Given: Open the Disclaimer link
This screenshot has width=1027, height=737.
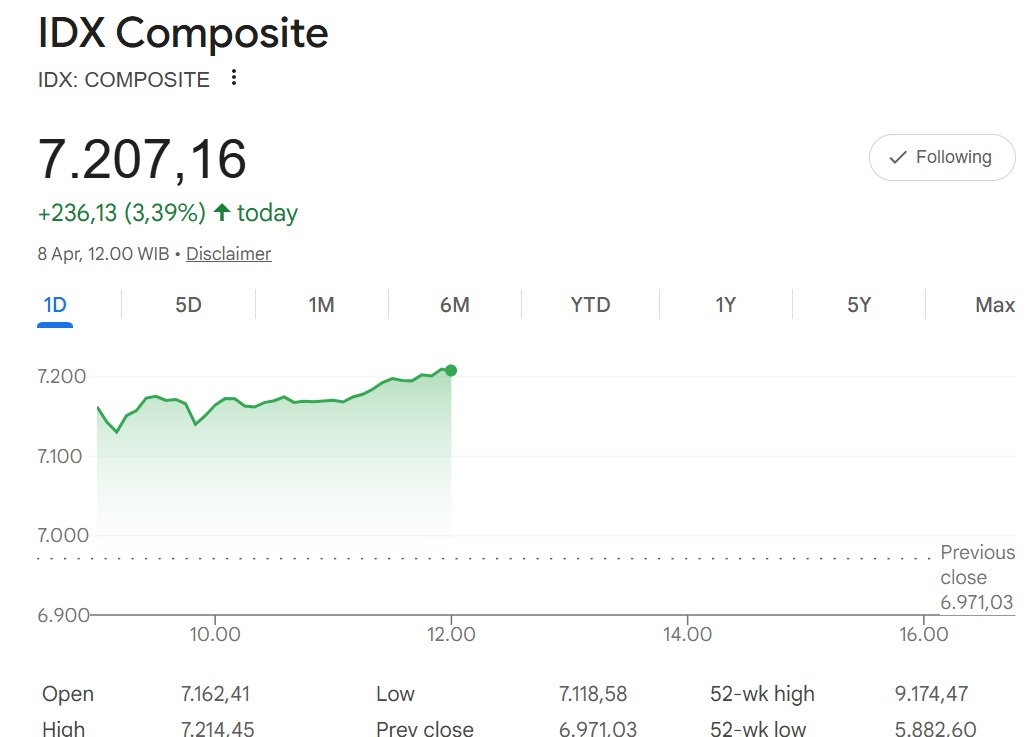Looking at the screenshot, I should pyautogui.click(x=228, y=254).
